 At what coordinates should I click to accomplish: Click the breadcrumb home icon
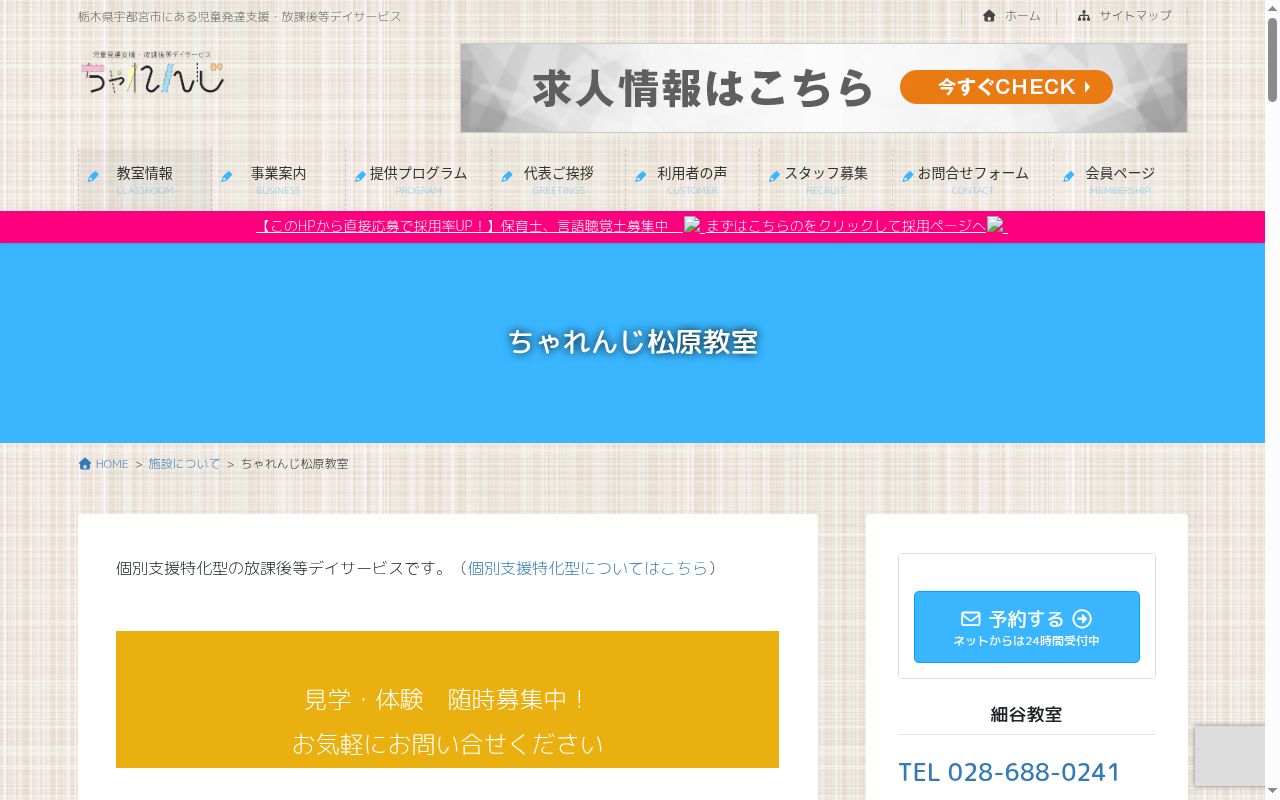[85, 464]
